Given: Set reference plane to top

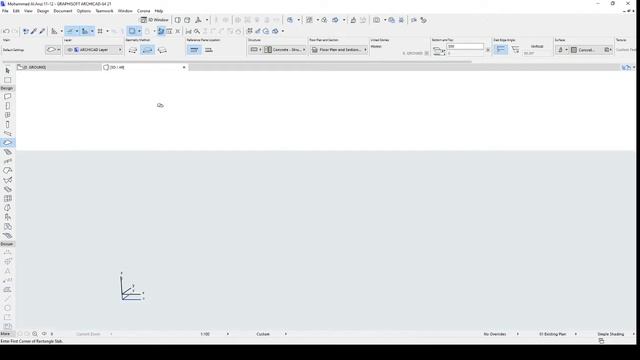Looking at the screenshot, I should tap(194, 50).
